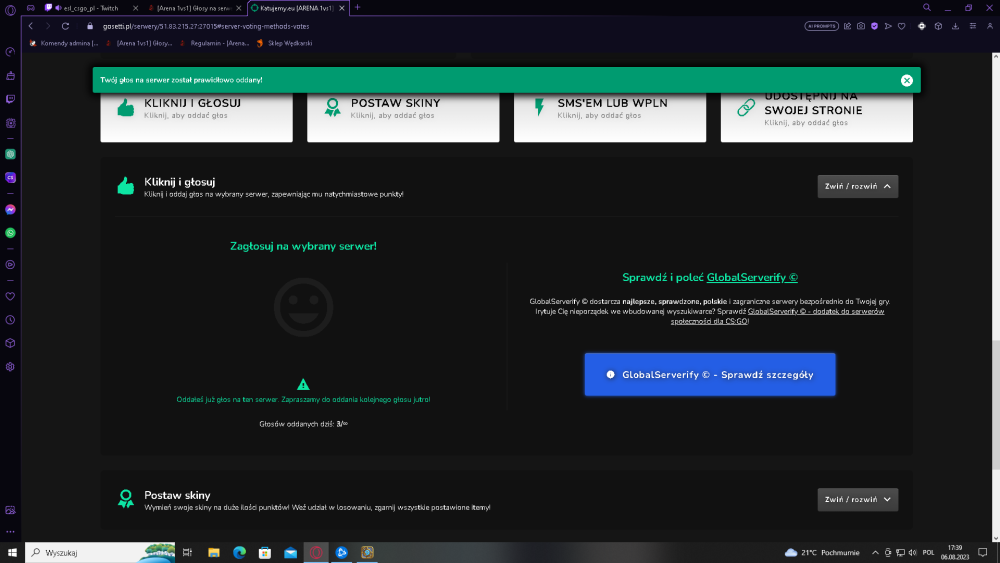Viewport: 1000px width, 563px height.
Task: Open the sidebar bookmarks heart icon
Action: pyautogui.click(x=10, y=296)
